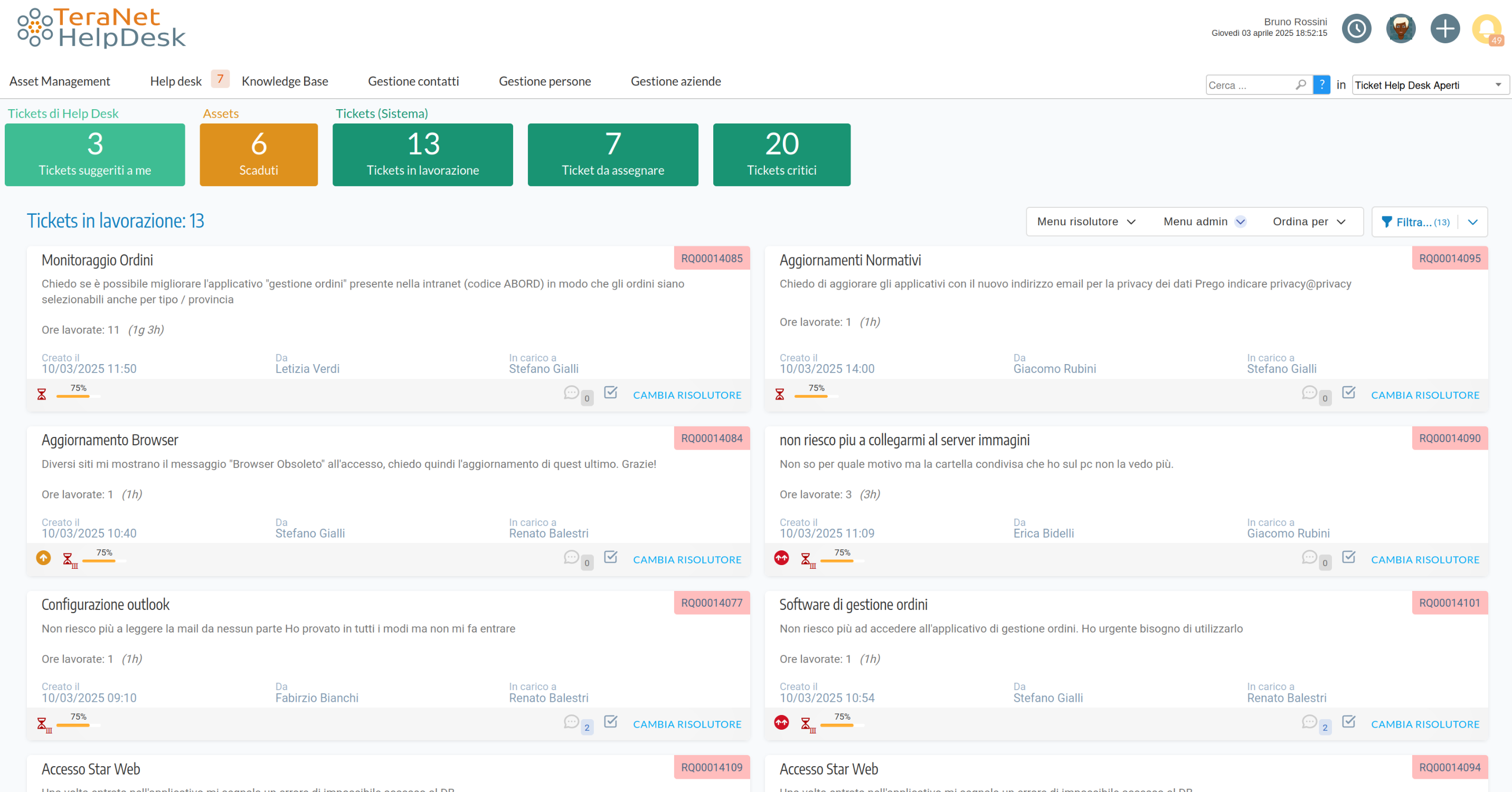Open the 13 Tickets in lavorazione tile
The image size is (1512, 792).
[x=422, y=154]
